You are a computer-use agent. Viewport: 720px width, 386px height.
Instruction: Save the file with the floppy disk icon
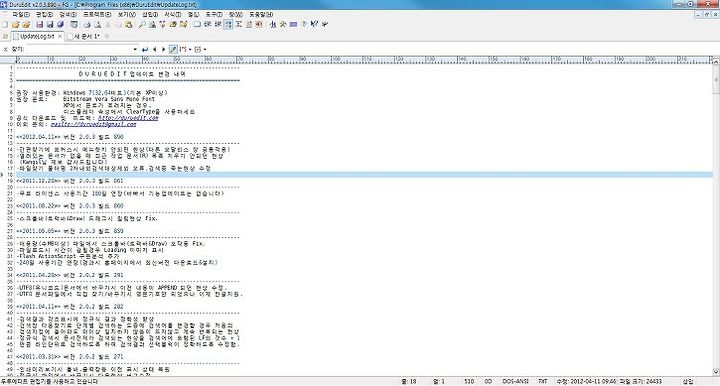pyautogui.click(x=39, y=24)
